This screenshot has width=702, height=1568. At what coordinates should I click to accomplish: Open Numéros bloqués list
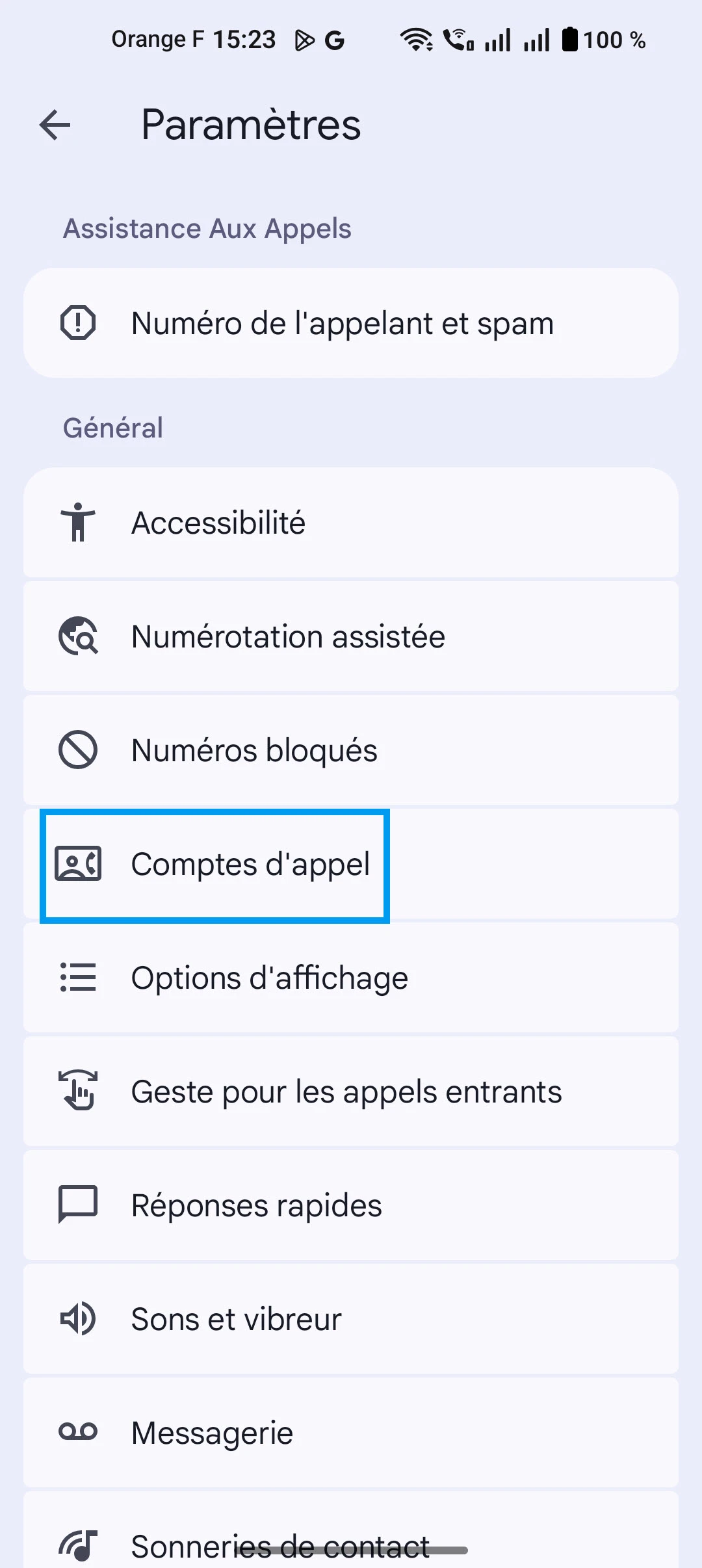pyautogui.click(x=254, y=750)
